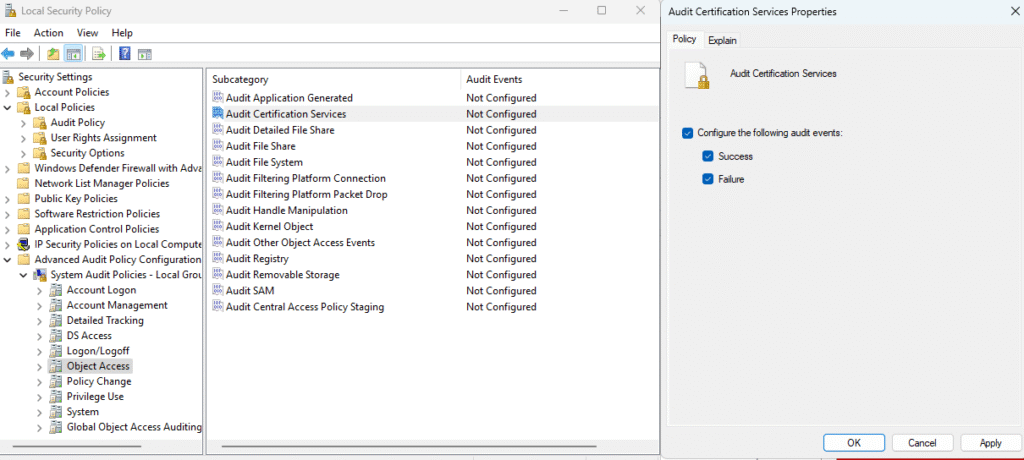Select the Audit Registry subcategory icon

[218, 259]
